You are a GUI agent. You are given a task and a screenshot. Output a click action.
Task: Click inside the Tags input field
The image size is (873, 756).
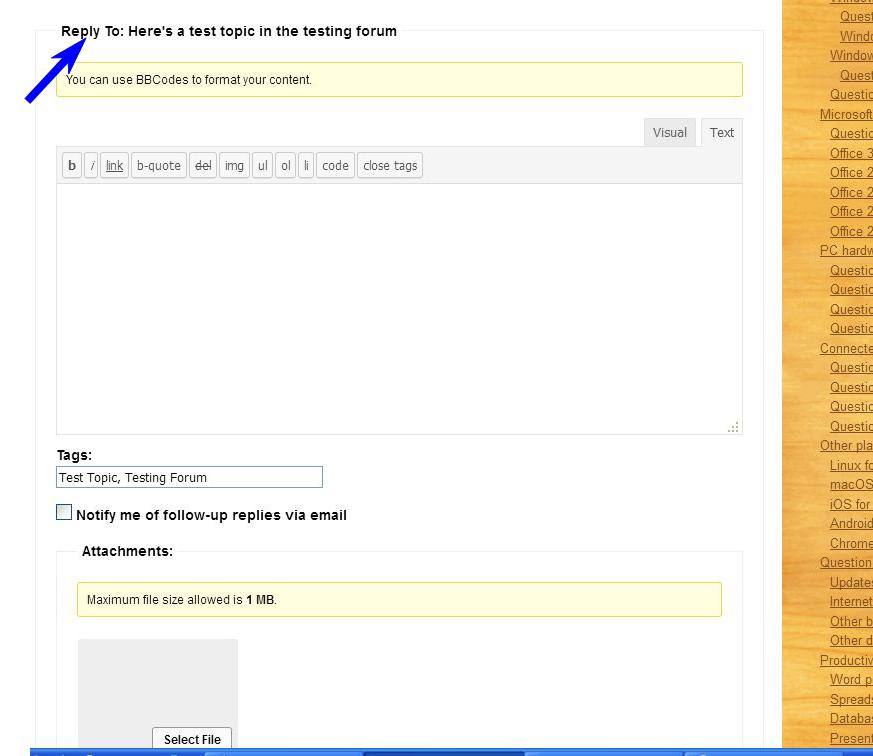(x=189, y=478)
